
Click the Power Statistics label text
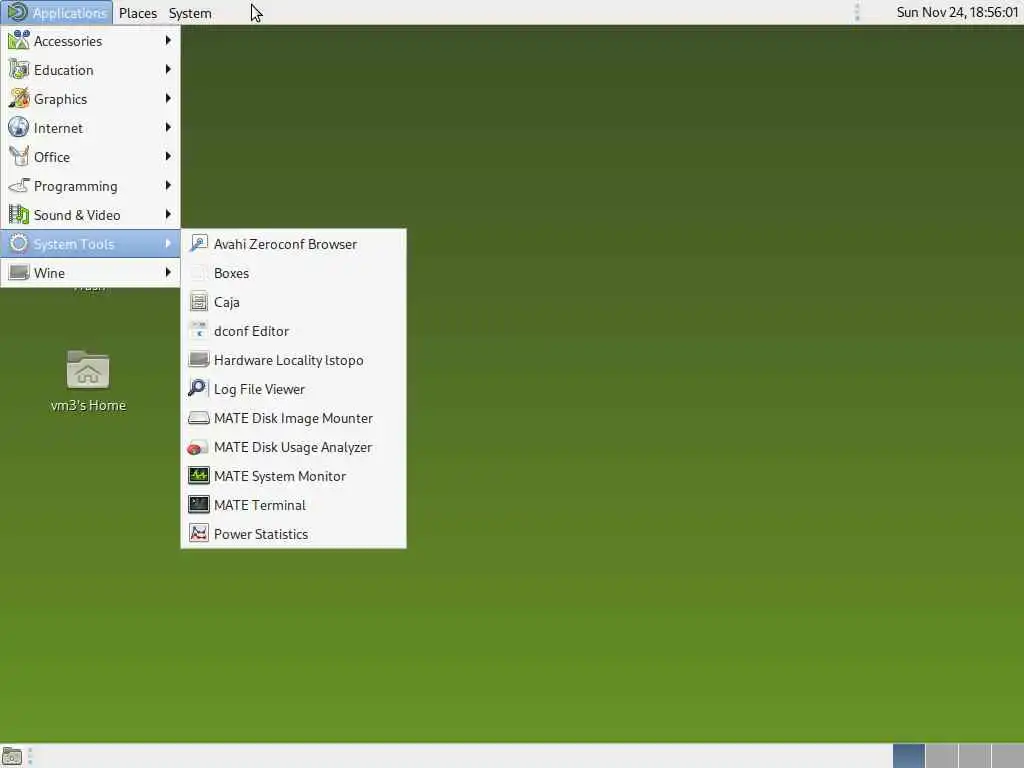[261, 534]
